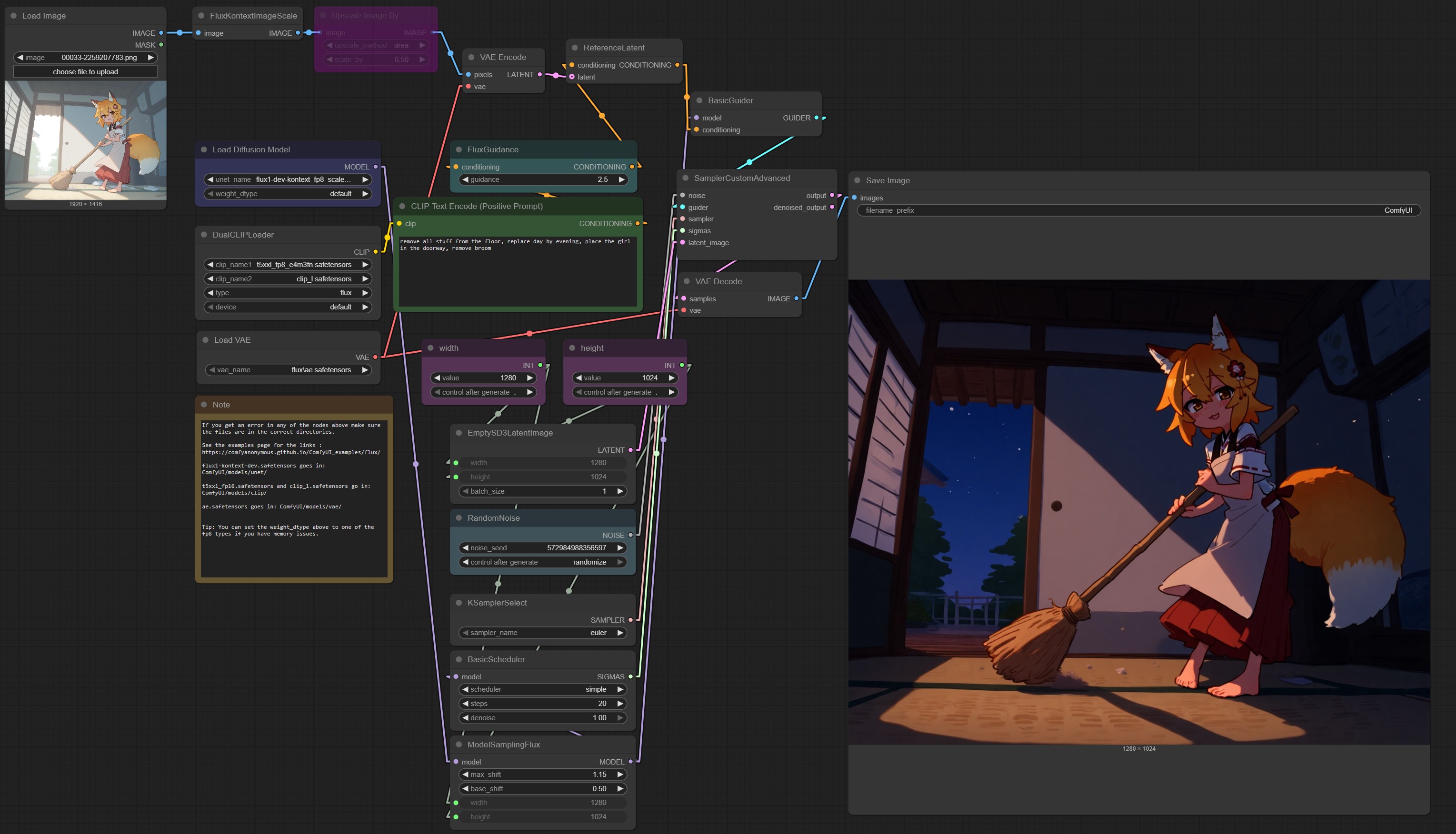Collapse the Load Image node via its dot
This screenshot has width=1456, height=834.
tap(13, 16)
